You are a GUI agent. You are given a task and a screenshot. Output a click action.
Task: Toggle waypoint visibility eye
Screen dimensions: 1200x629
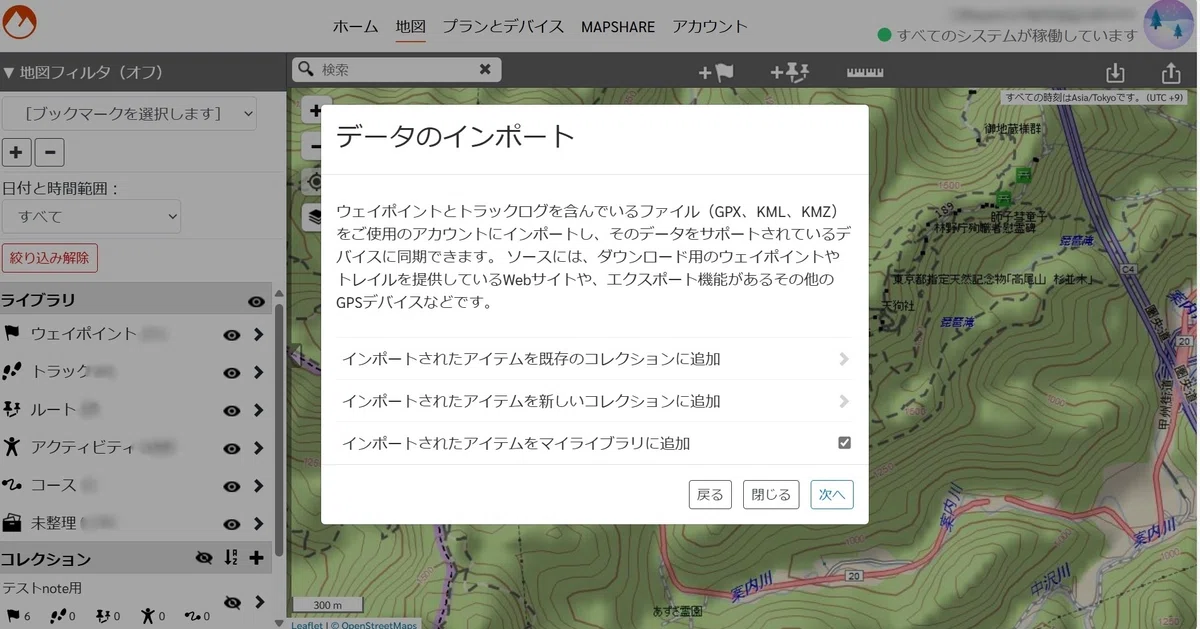pos(232,335)
